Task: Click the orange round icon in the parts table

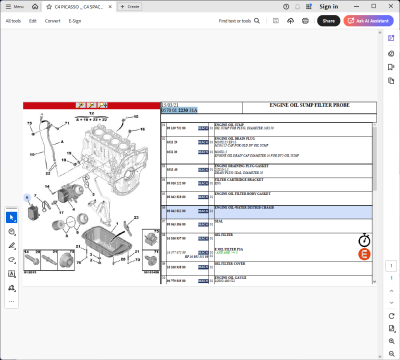Action: pos(364,254)
